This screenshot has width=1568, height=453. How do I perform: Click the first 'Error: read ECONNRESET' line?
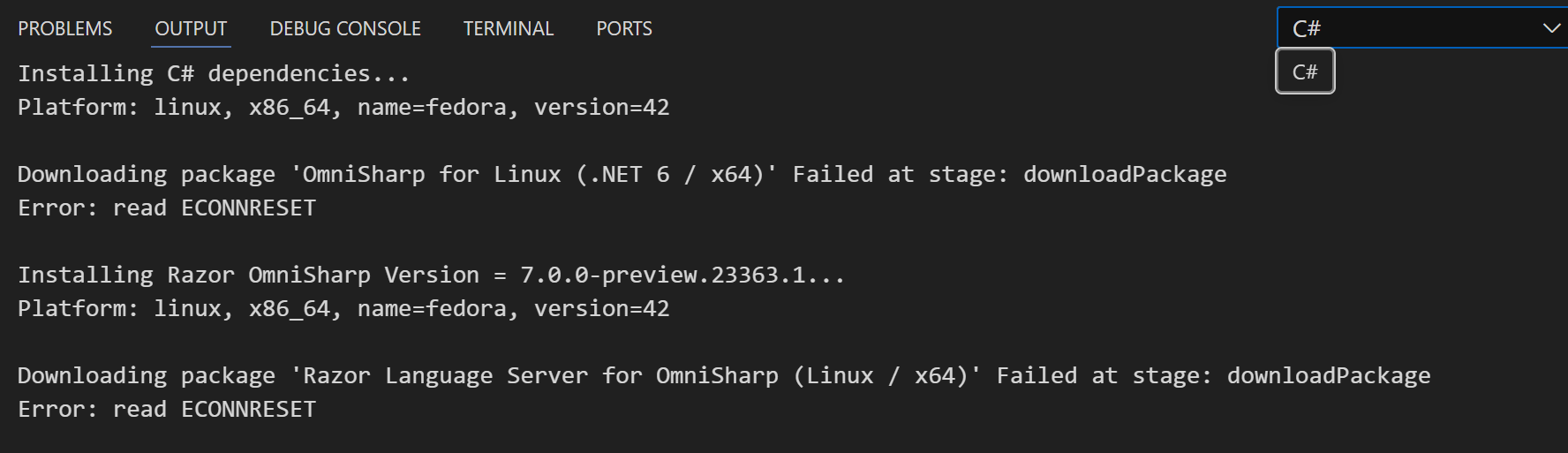click(x=167, y=208)
